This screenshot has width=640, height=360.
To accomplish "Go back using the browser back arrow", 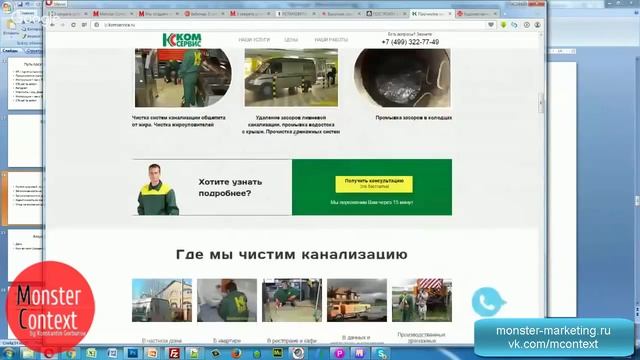I will point(53,25).
